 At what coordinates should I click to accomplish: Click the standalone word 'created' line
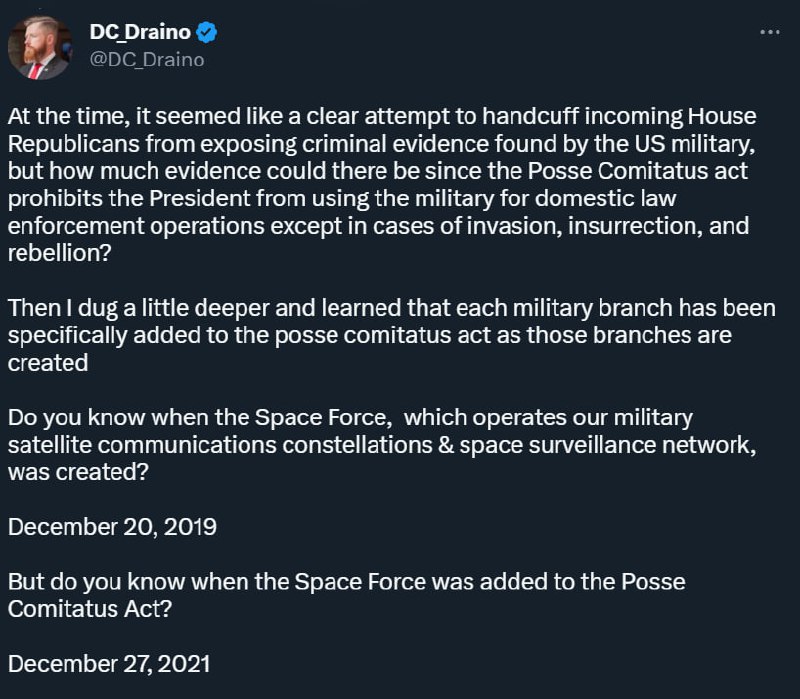(x=48, y=363)
